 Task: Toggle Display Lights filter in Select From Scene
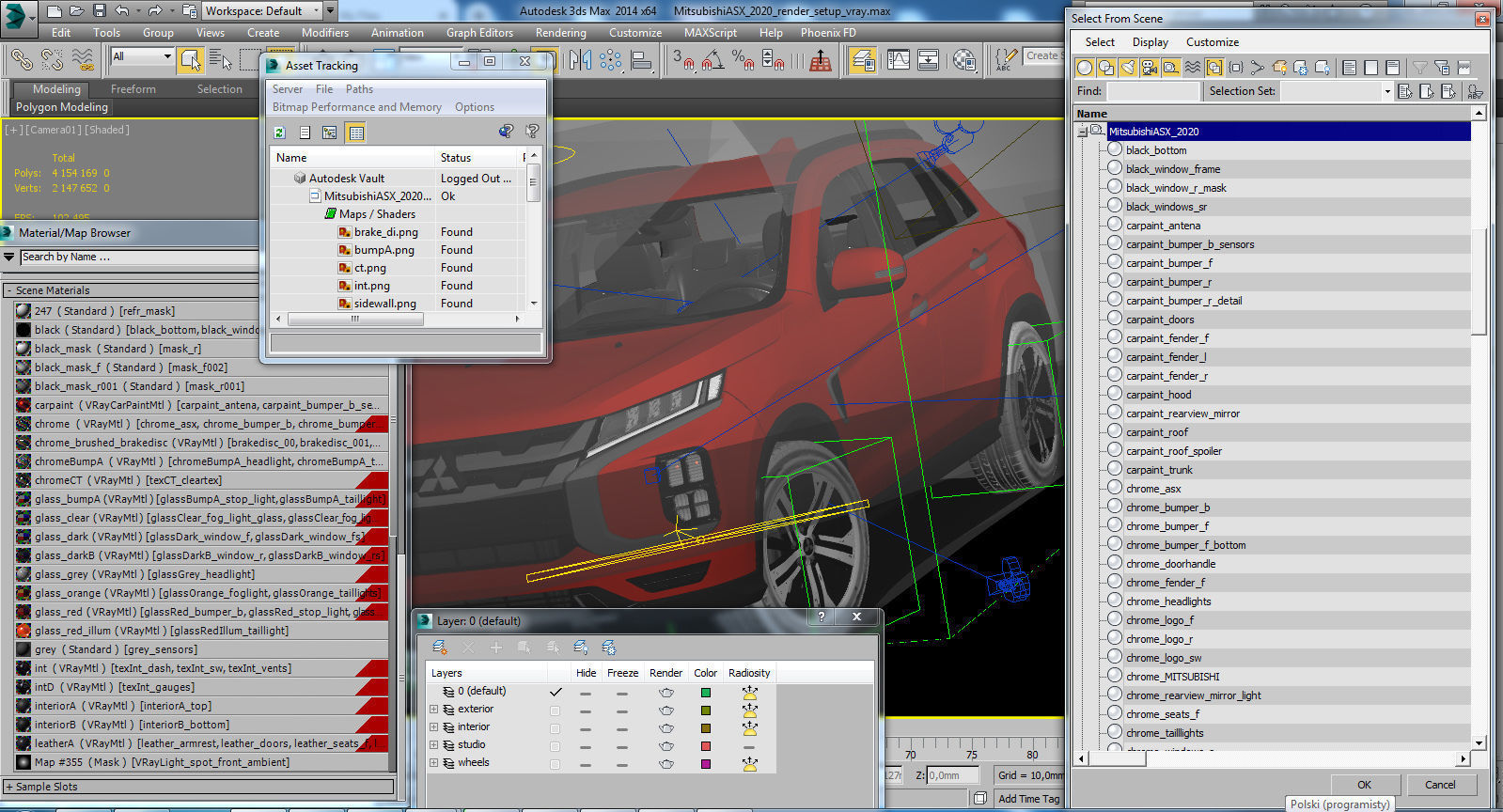tap(1128, 68)
